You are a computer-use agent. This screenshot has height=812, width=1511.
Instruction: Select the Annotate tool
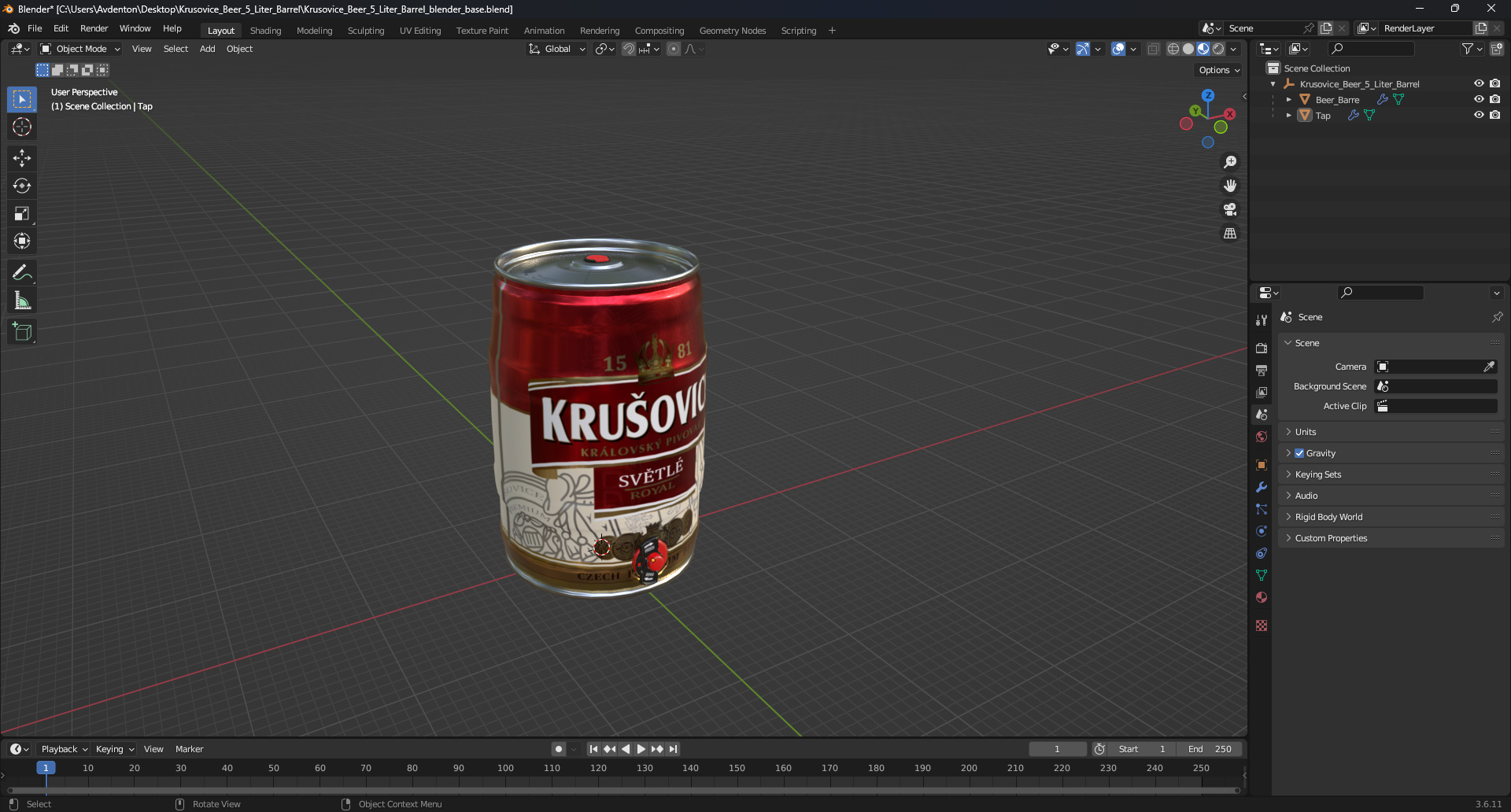click(22, 273)
